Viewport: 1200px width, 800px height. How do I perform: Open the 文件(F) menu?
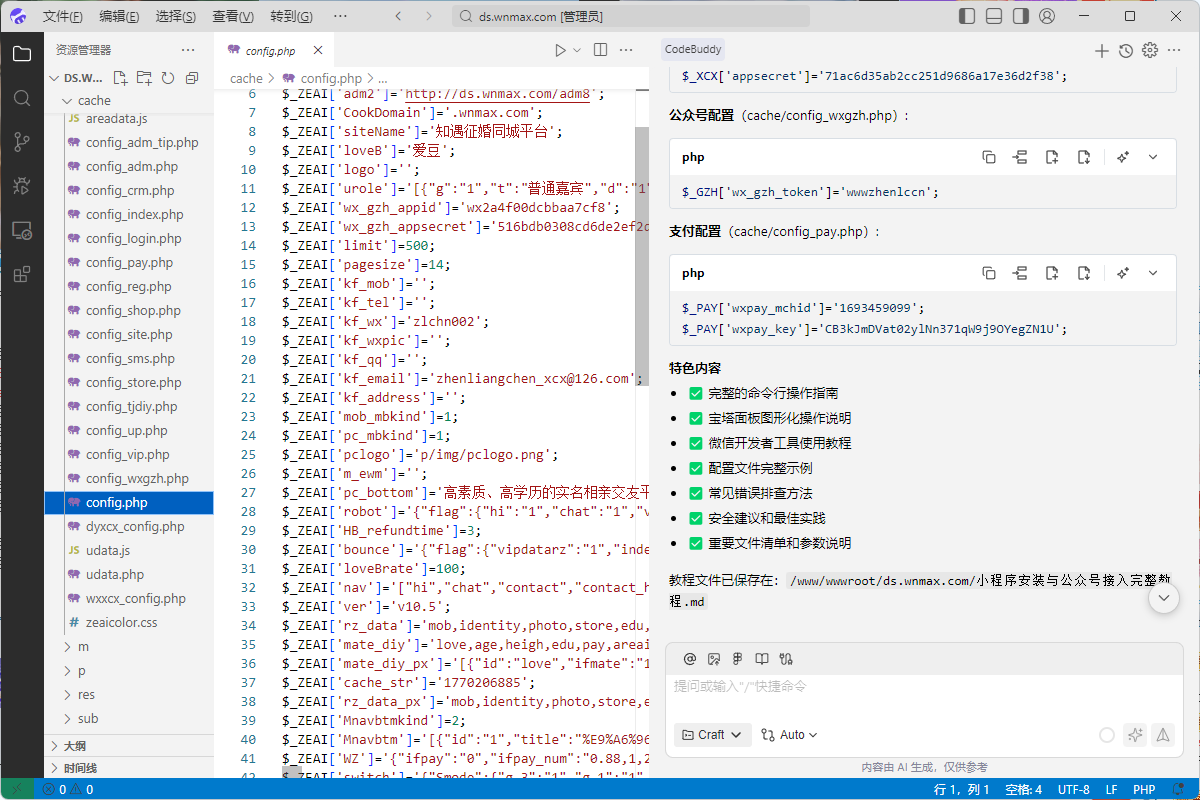[62, 17]
